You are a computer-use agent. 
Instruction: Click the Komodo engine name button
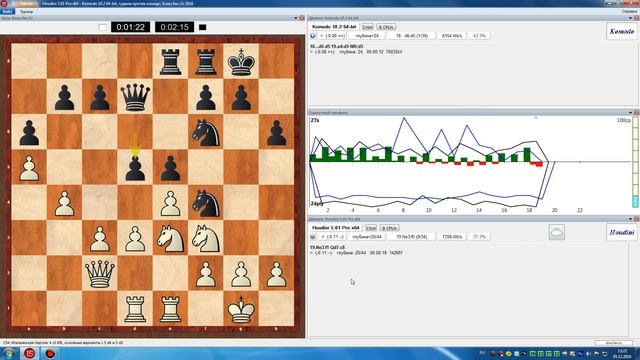coord(333,27)
